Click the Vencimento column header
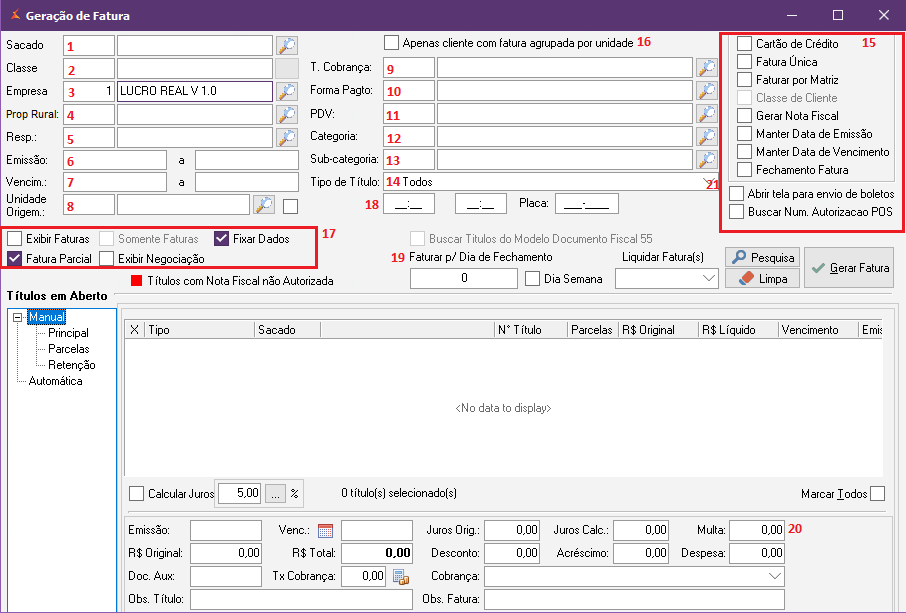This screenshot has width=906, height=613. tap(818, 330)
